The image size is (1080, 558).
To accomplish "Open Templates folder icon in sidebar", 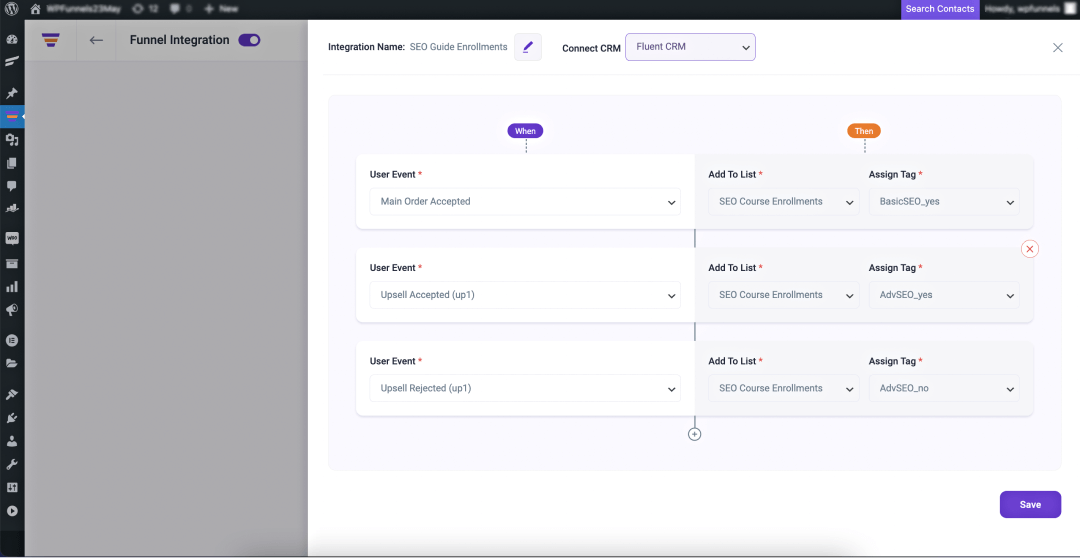I will click(12, 363).
